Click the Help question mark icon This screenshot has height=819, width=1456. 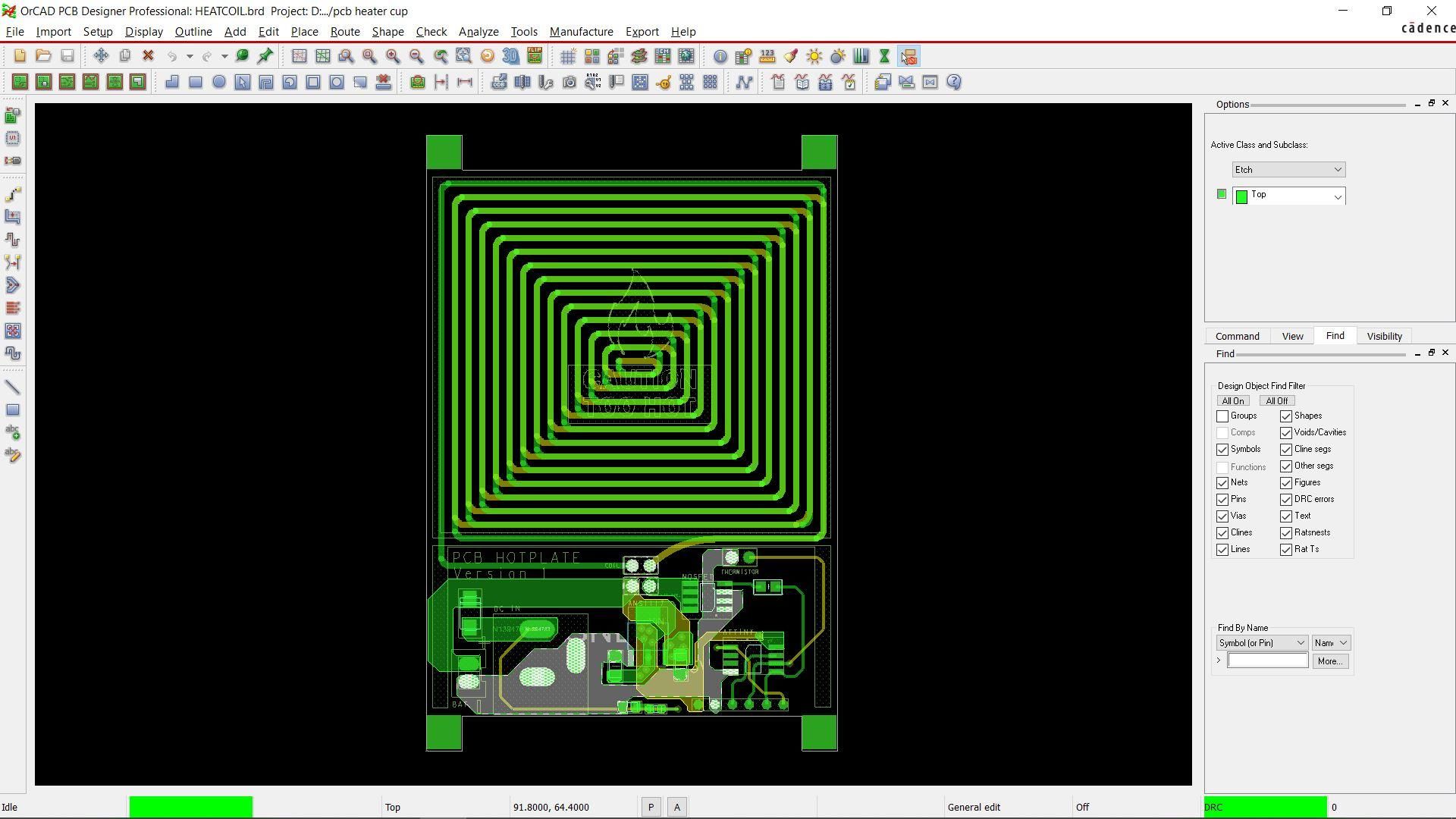(953, 82)
